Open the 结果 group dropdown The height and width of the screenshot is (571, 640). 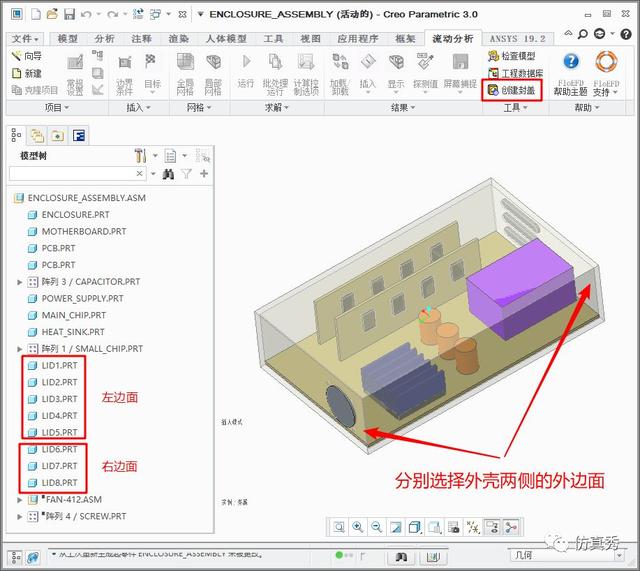tap(403, 108)
